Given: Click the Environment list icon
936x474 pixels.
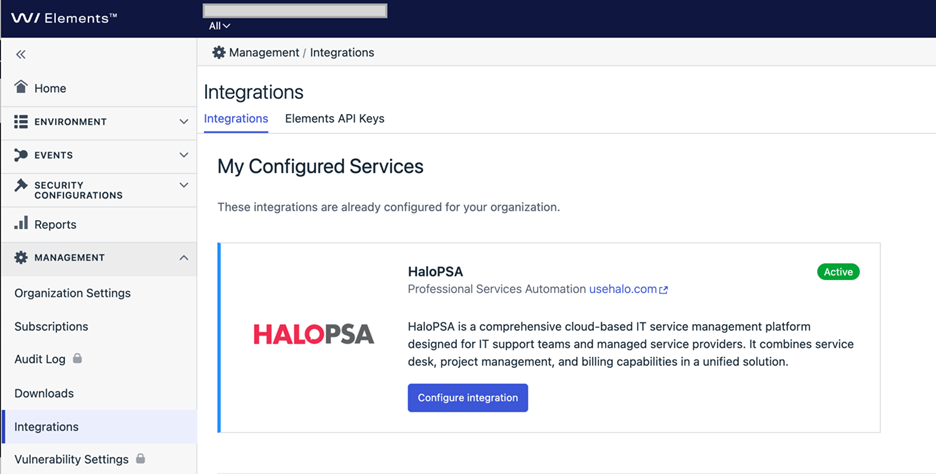Looking at the screenshot, I should (x=21, y=122).
